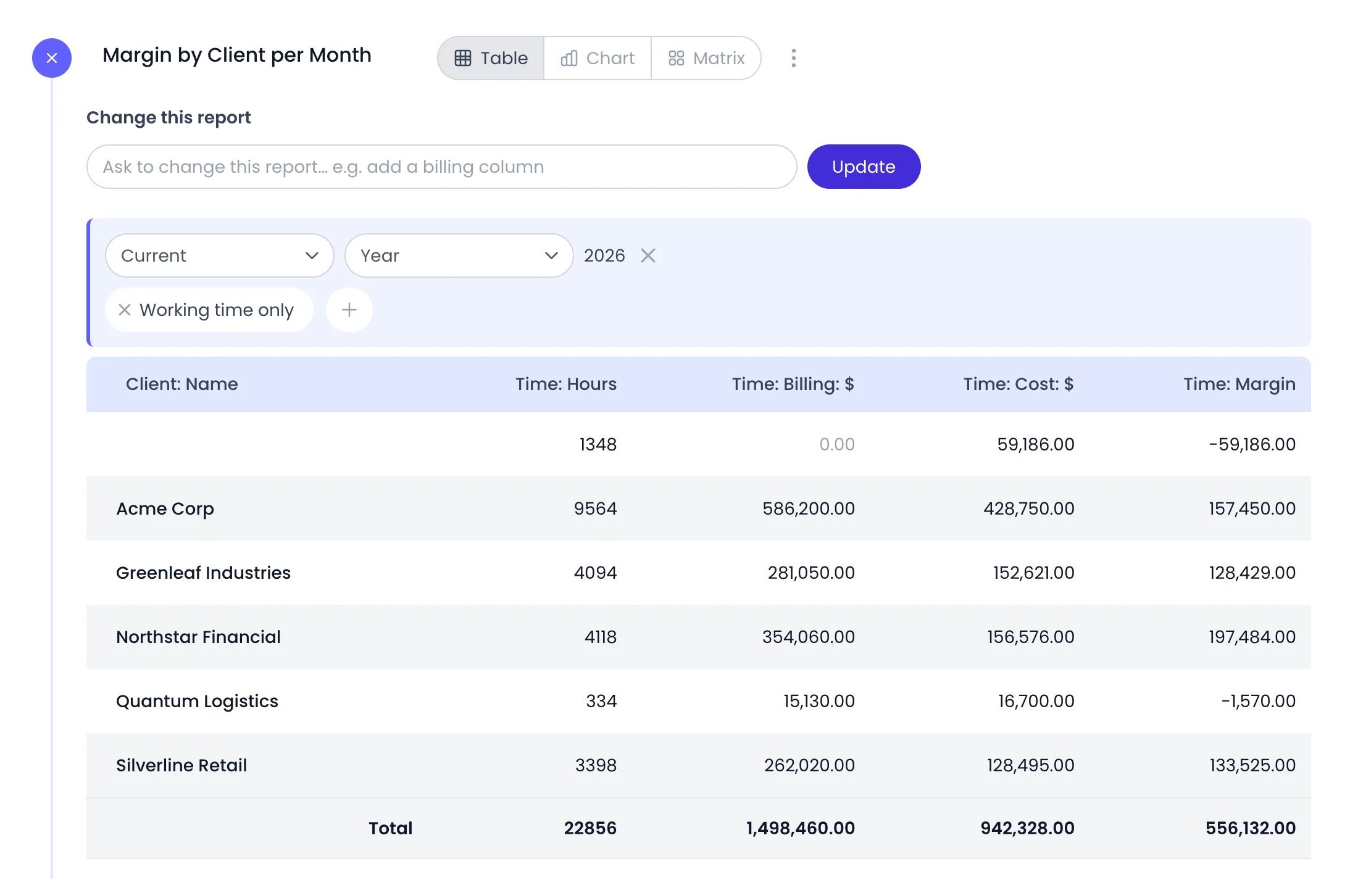Switch to the Matrix view tab
The width and height of the screenshot is (1358, 896).
[x=706, y=58]
